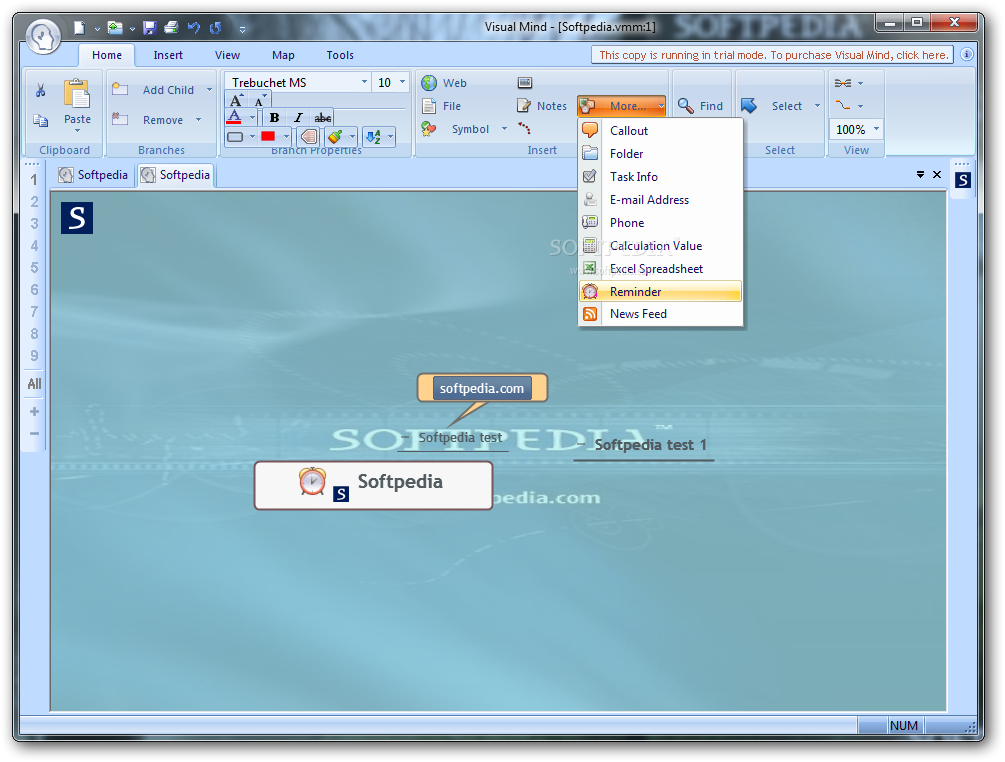This screenshot has height=762, width=1005.
Task: Open the Visual Mind application orb menu
Action: coord(43,36)
